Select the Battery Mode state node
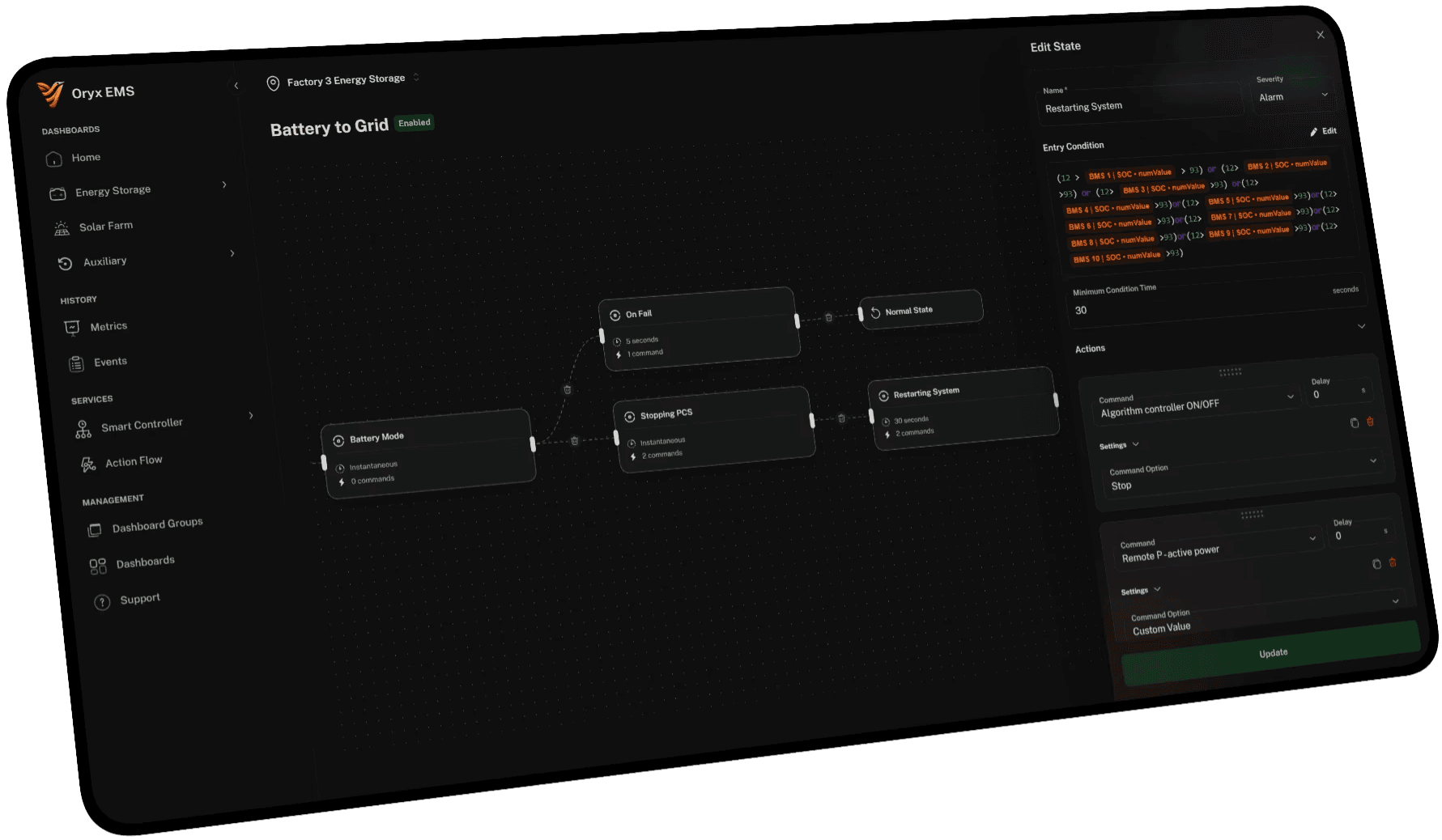Screen dimensions: 1442x840 click(428, 454)
